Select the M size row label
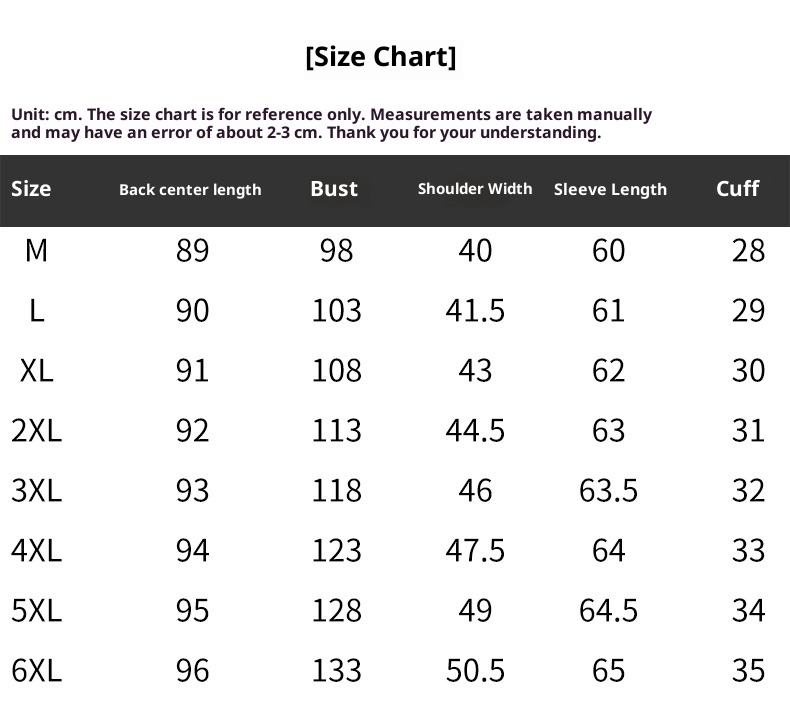 [36, 250]
